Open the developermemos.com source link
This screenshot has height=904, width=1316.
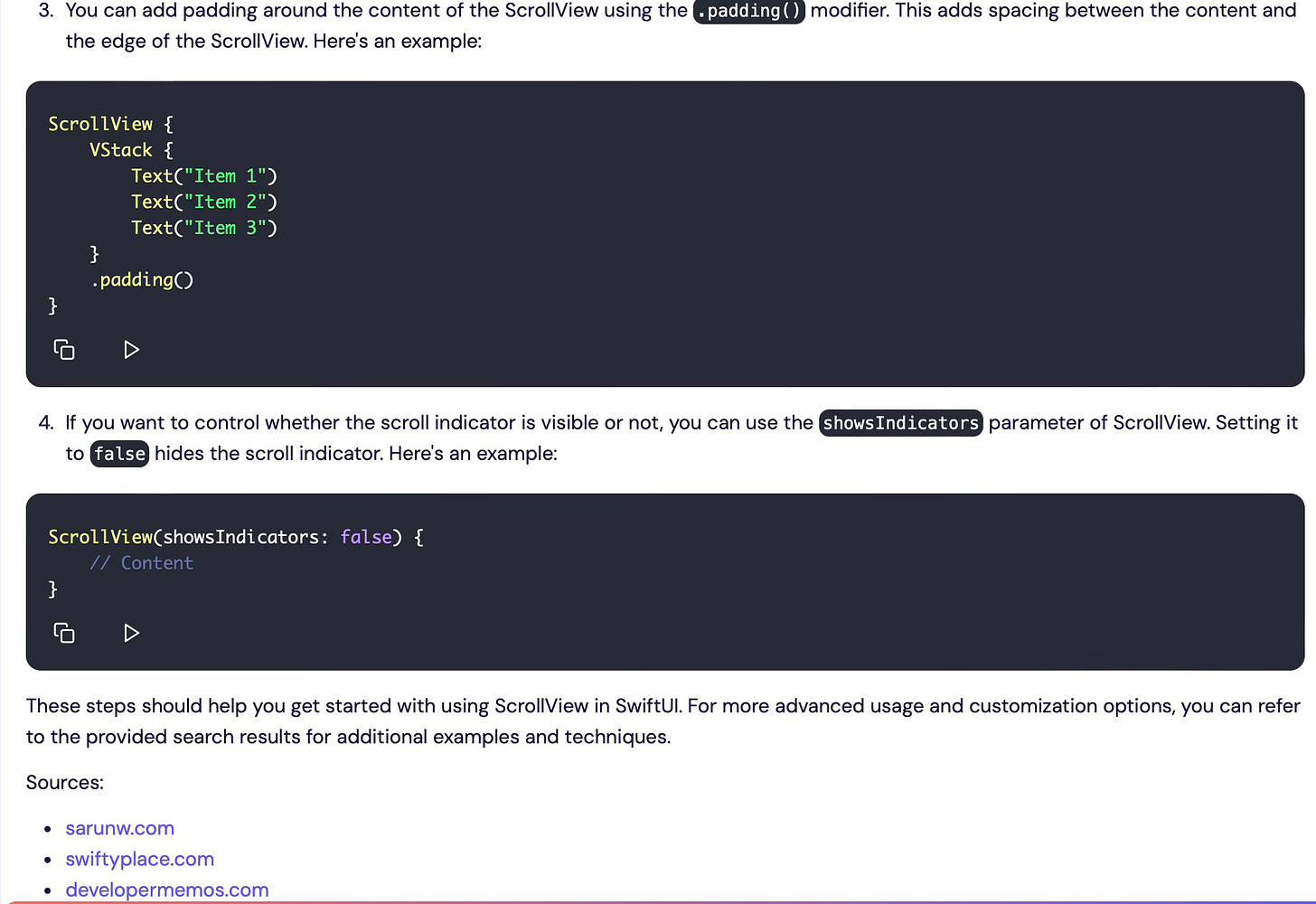tap(167, 890)
